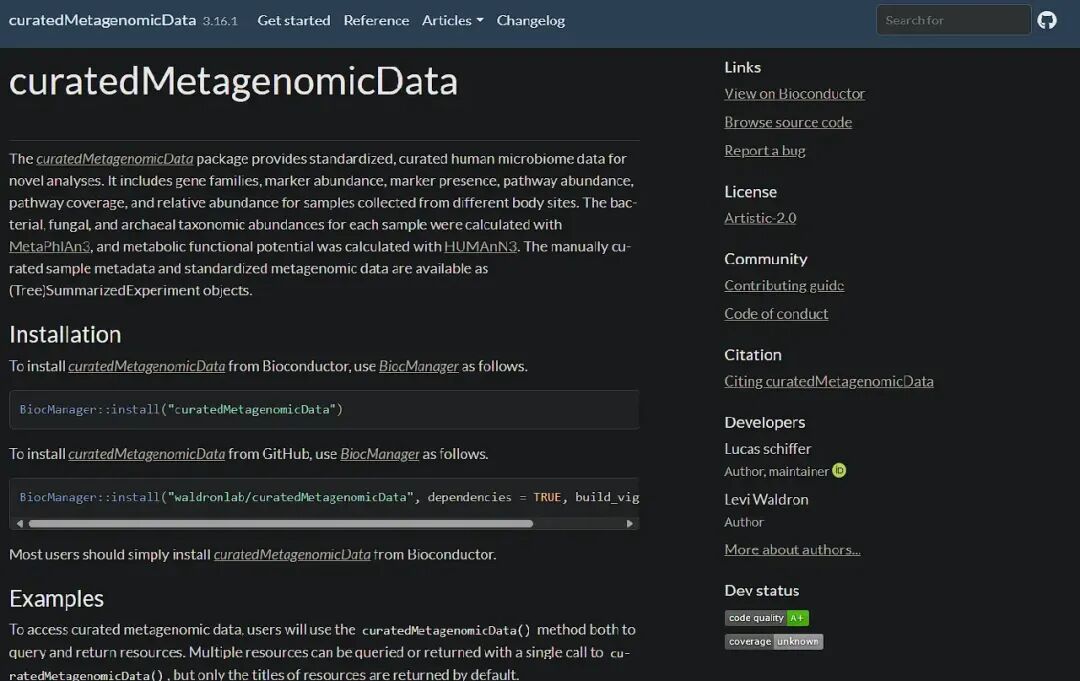The height and width of the screenshot is (681, 1080).
Task: Open the GitHub repository icon
Action: click(x=1047, y=20)
